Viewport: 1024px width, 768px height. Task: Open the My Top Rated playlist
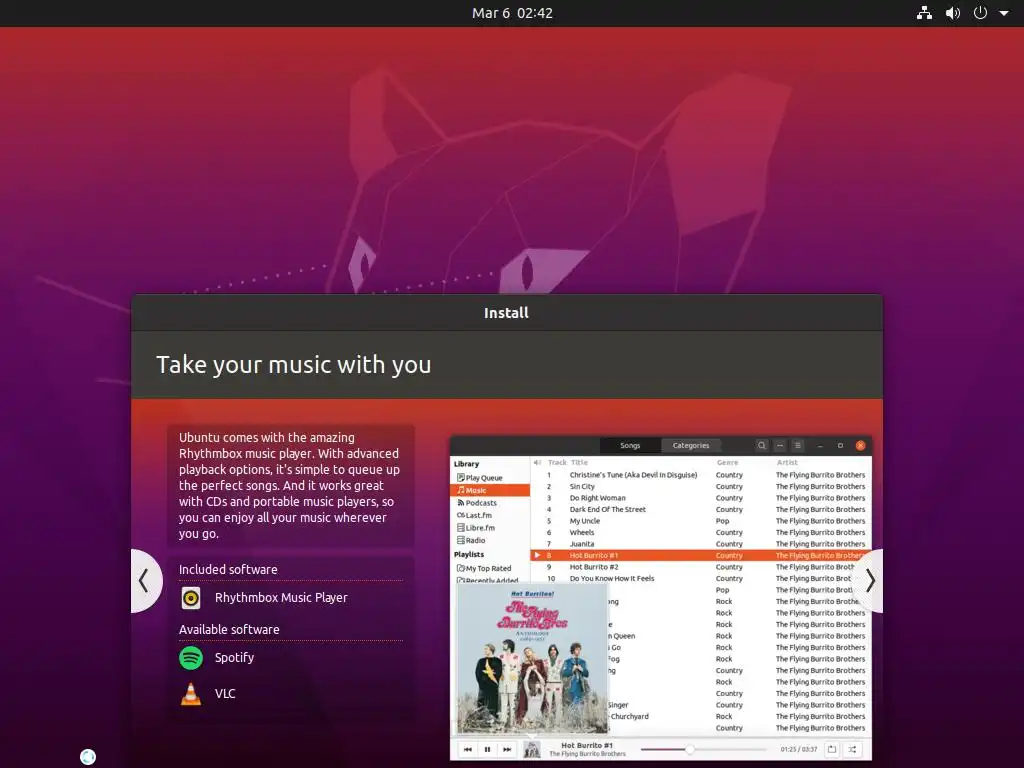click(488, 568)
